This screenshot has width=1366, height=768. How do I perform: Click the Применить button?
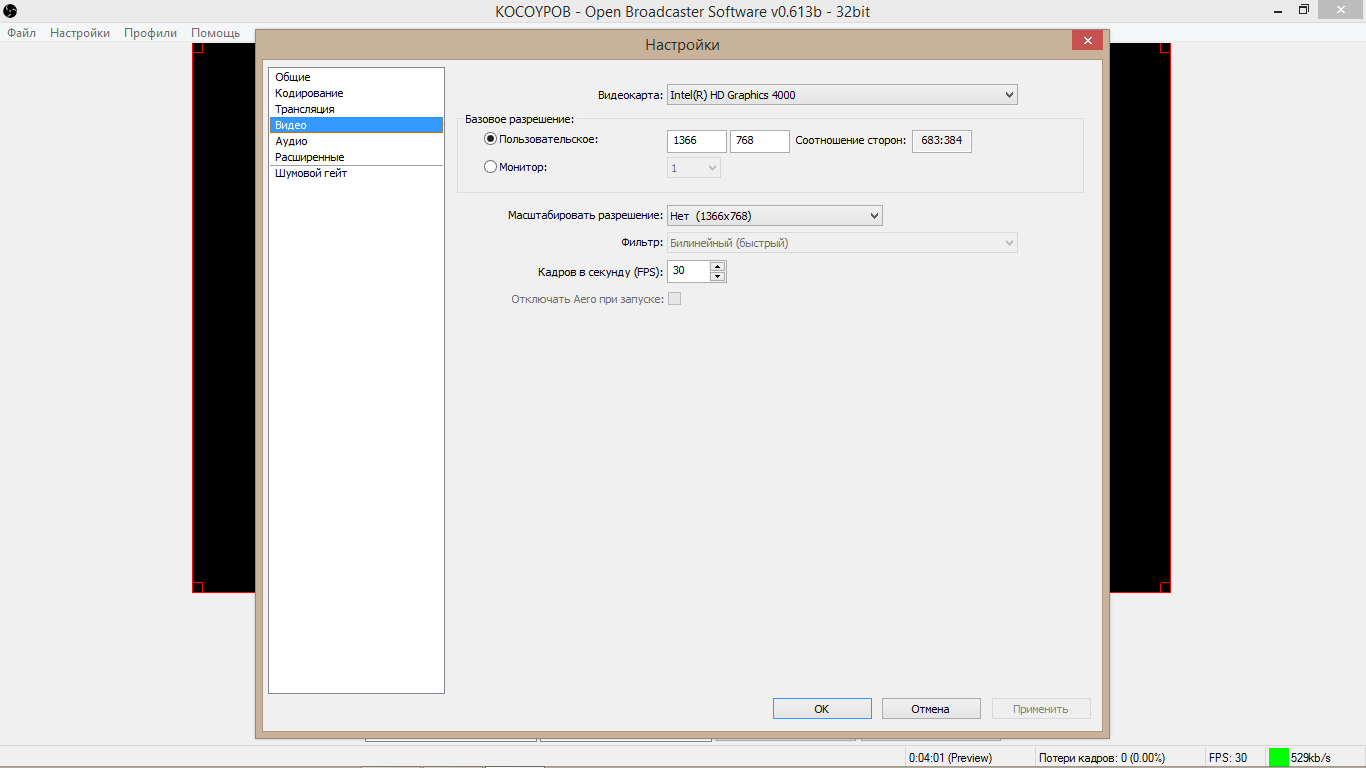1041,709
